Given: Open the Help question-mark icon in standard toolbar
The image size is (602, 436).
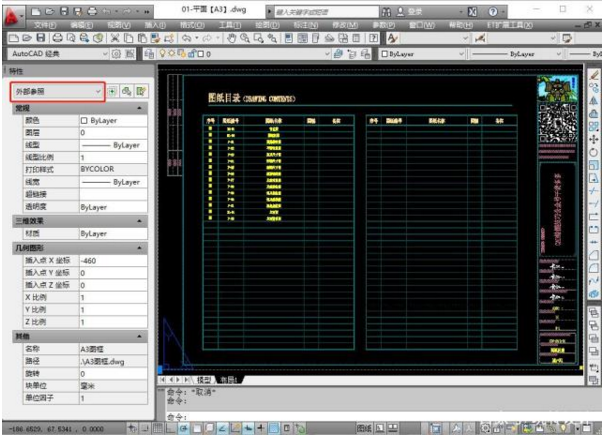Looking at the screenshot, I should [x=373, y=38].
